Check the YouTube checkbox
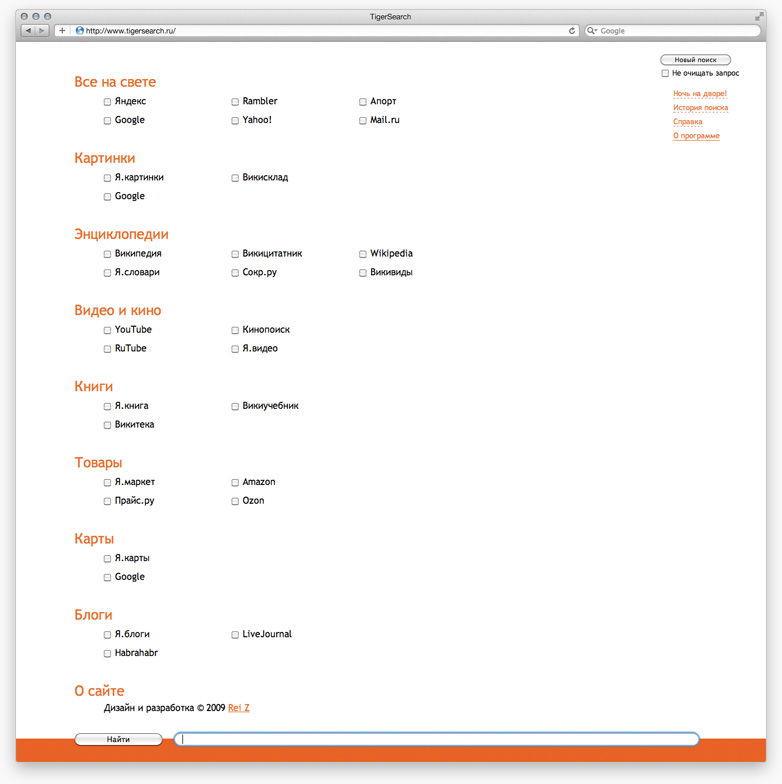Viewport: 782px width, 784px height. (107, 330)
